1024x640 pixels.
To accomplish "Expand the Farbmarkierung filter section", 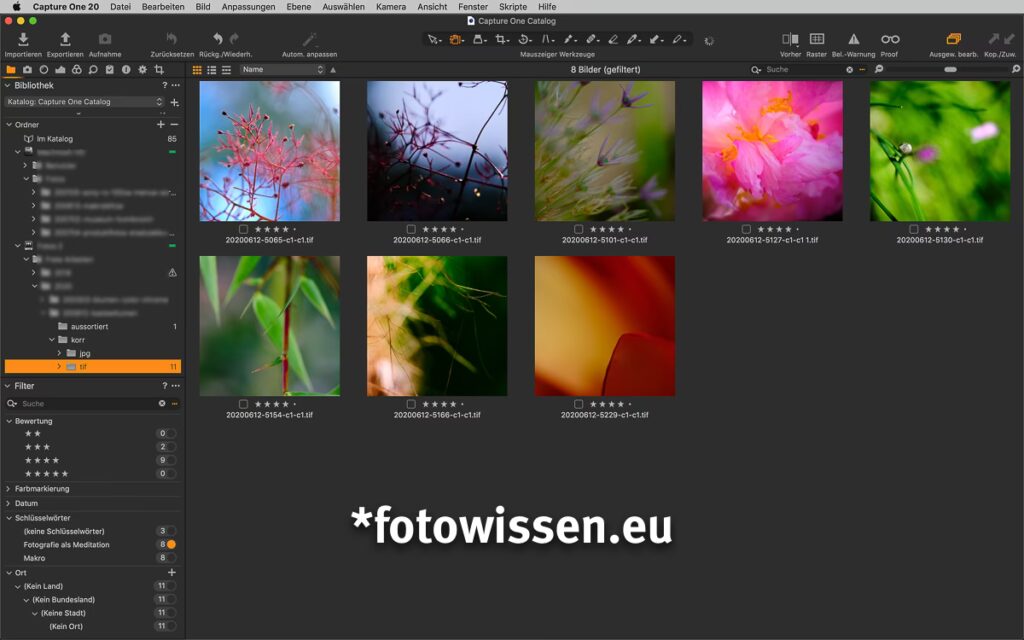I will [x=9, y=489].
